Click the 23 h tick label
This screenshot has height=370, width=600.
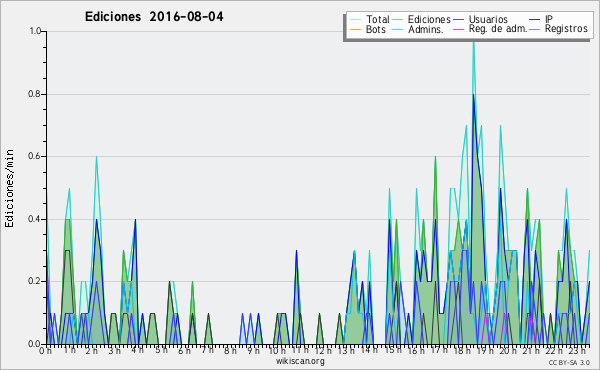pyautogui.click(x=577, y=351)
